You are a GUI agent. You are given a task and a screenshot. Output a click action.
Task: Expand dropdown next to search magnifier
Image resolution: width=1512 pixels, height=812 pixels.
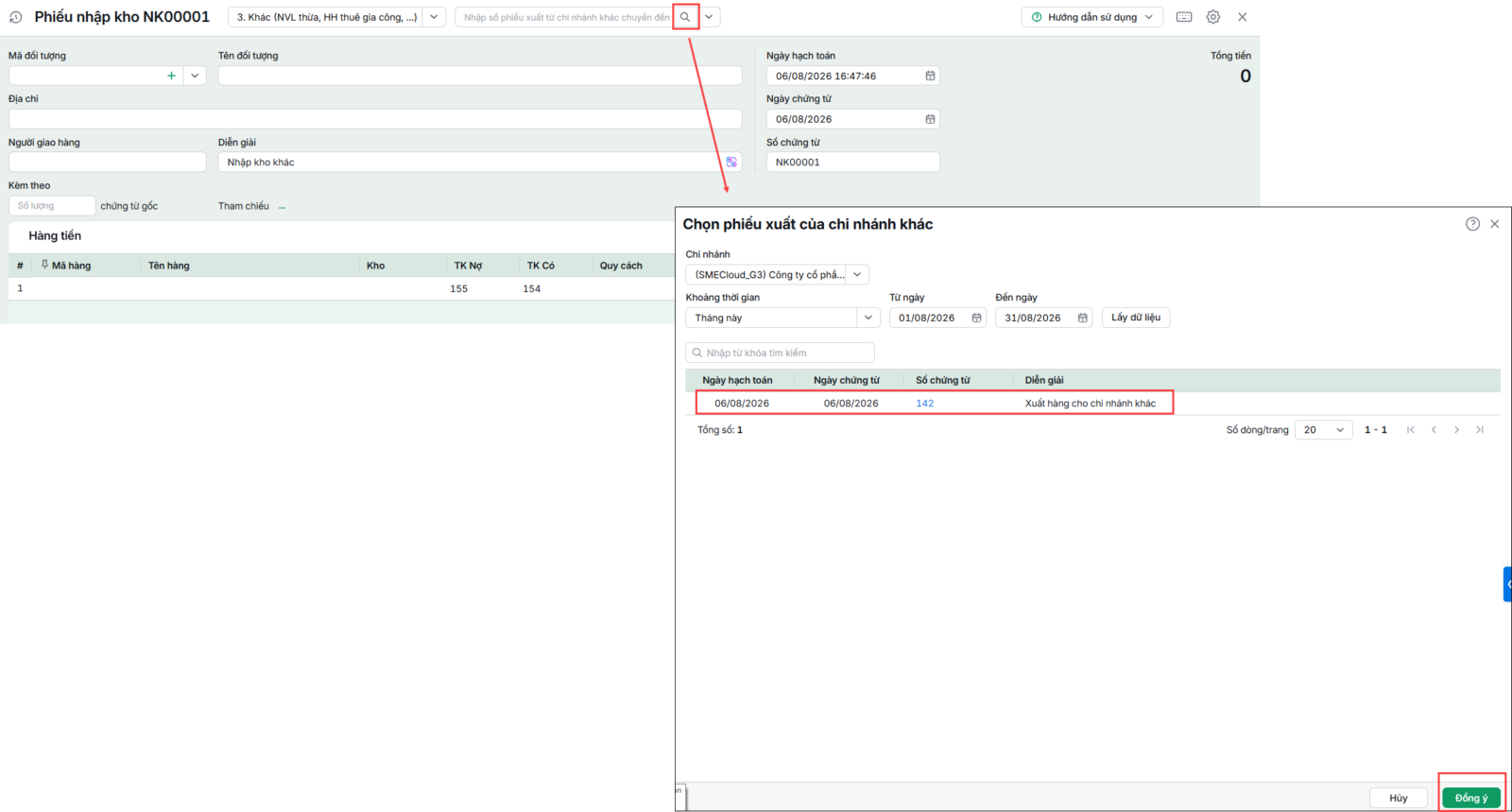tap(709, 17)
